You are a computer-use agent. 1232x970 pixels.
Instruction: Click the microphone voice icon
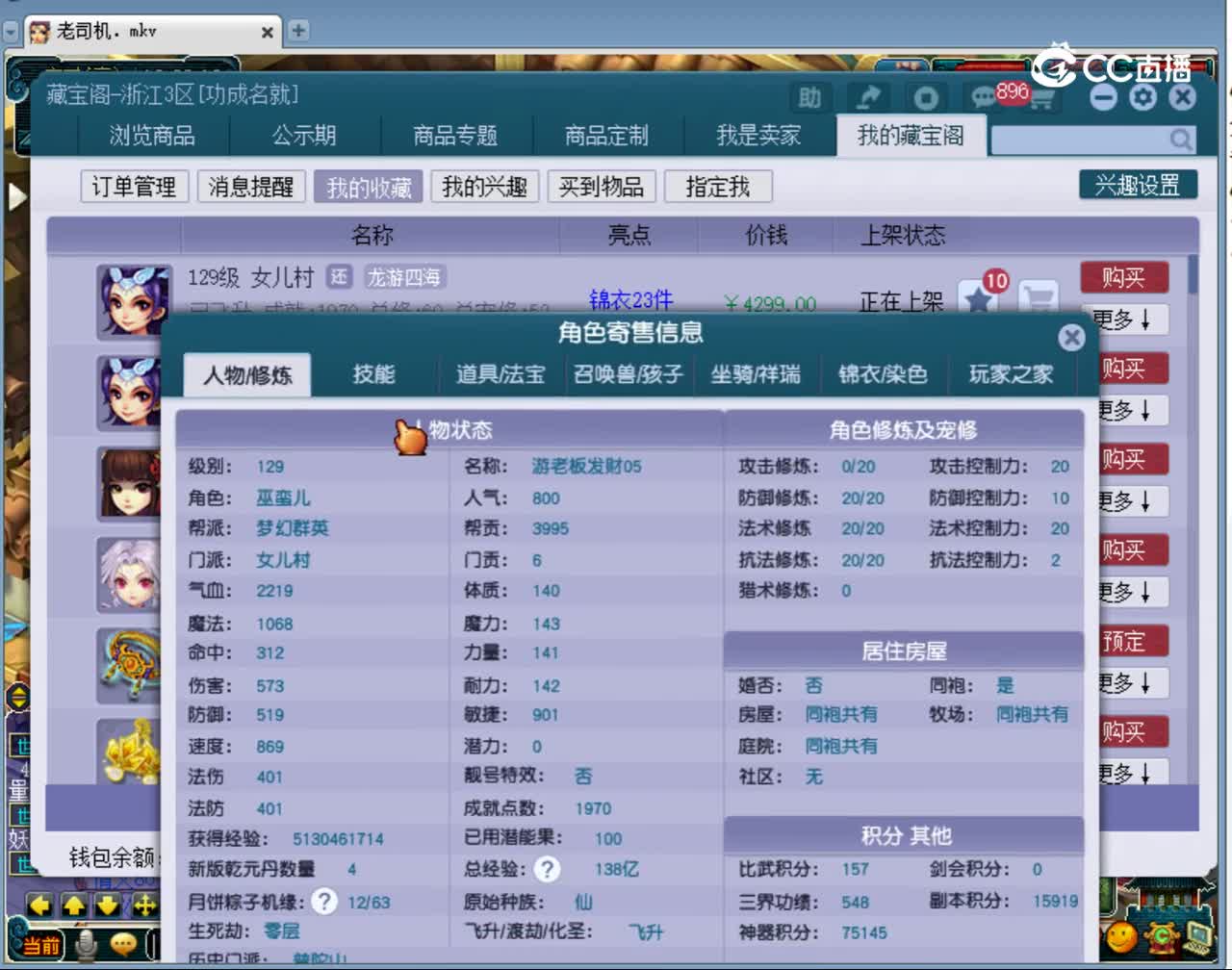point(87,945)
